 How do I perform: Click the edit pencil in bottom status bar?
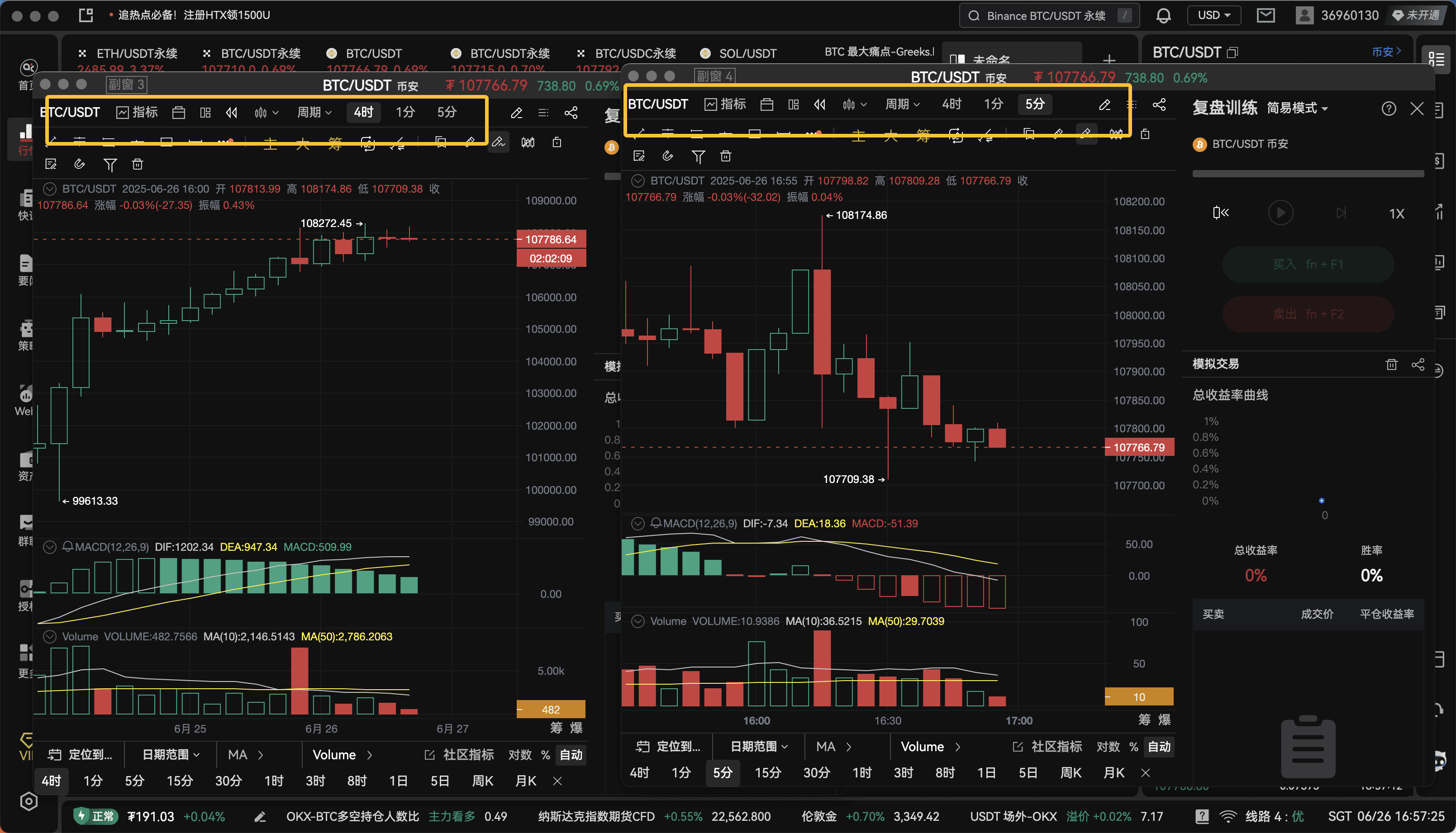coord(260,816)
